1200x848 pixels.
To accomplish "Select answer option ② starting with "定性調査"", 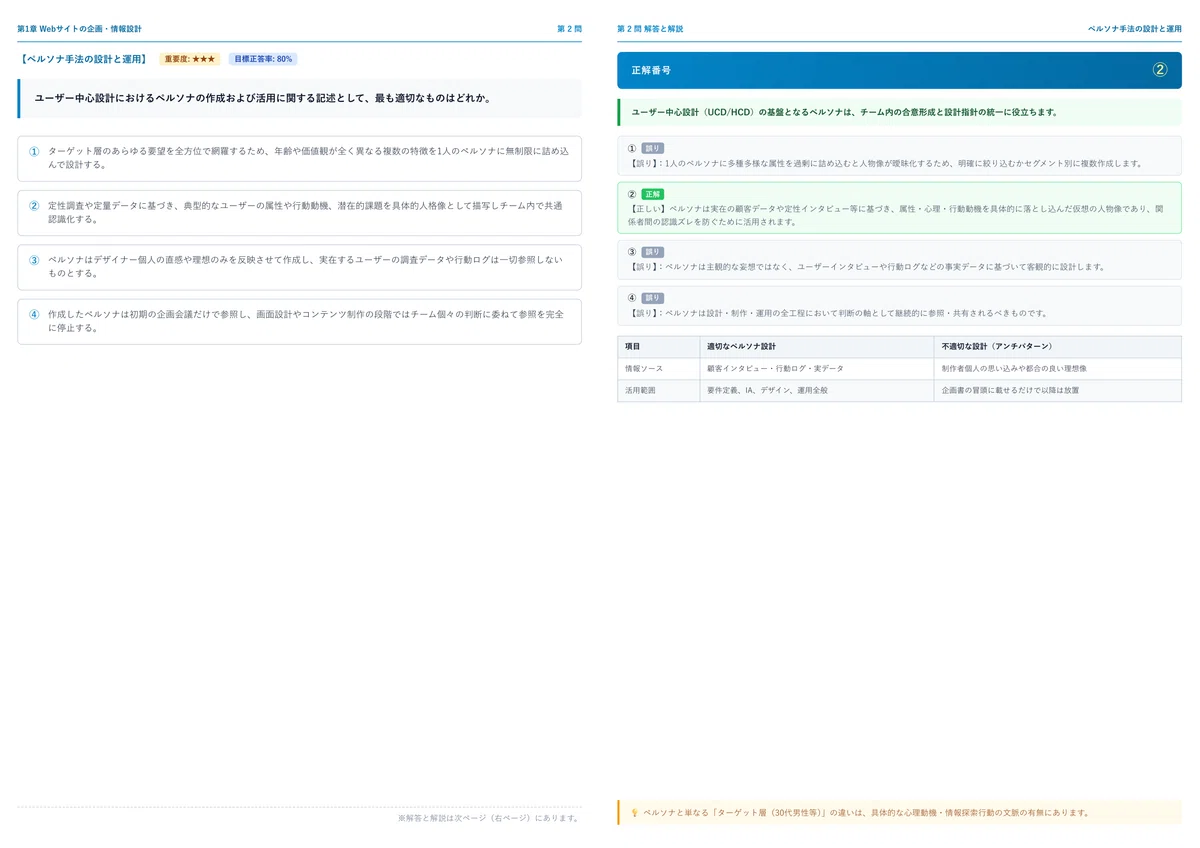I will coord(299,212).
